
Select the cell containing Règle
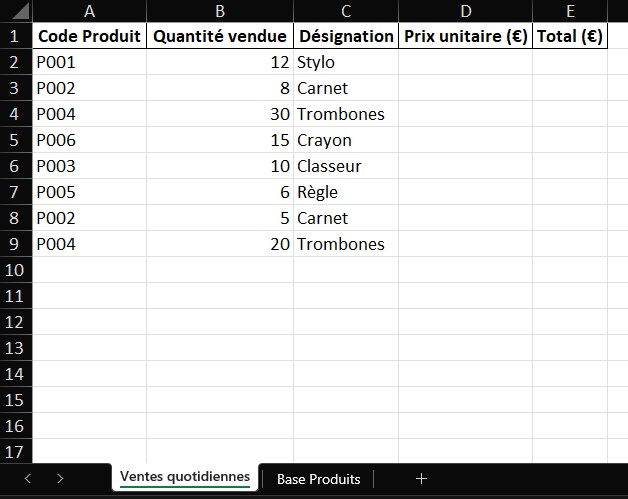coord(345,192)
